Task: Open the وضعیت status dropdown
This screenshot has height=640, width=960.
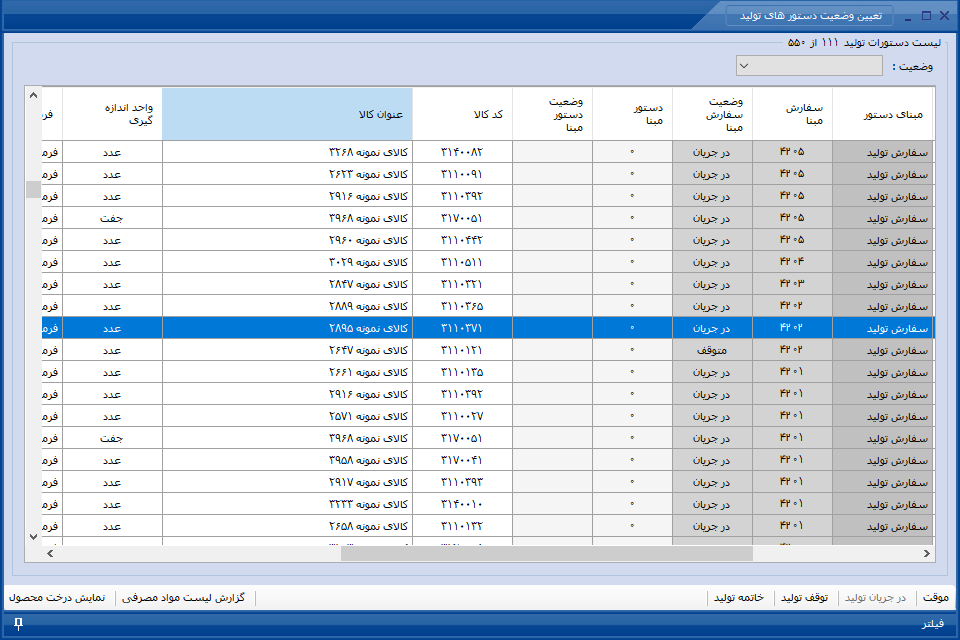Action: tap(809, 66)
